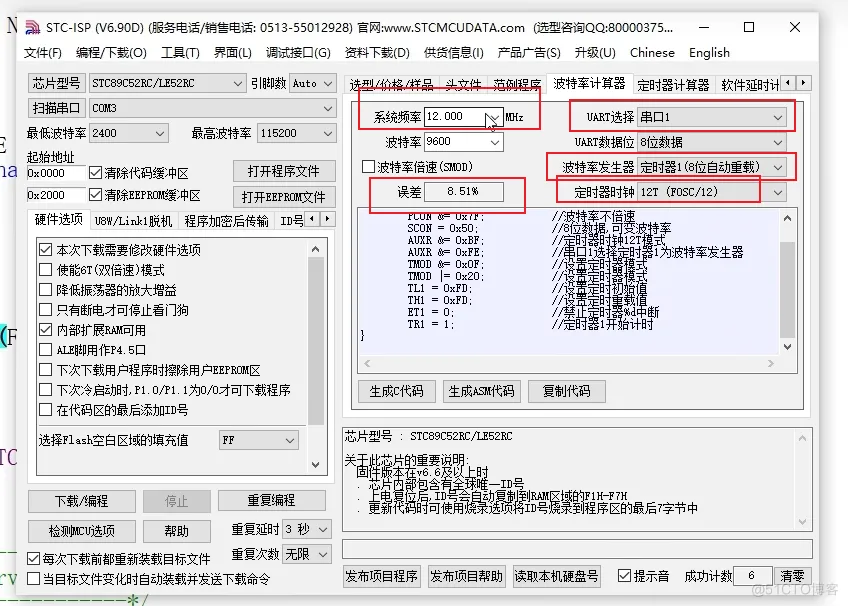Toggle 清除EEPROM缓冲区 checkbox
Screen dimensions: 848x606
click(x=95, y=195)
